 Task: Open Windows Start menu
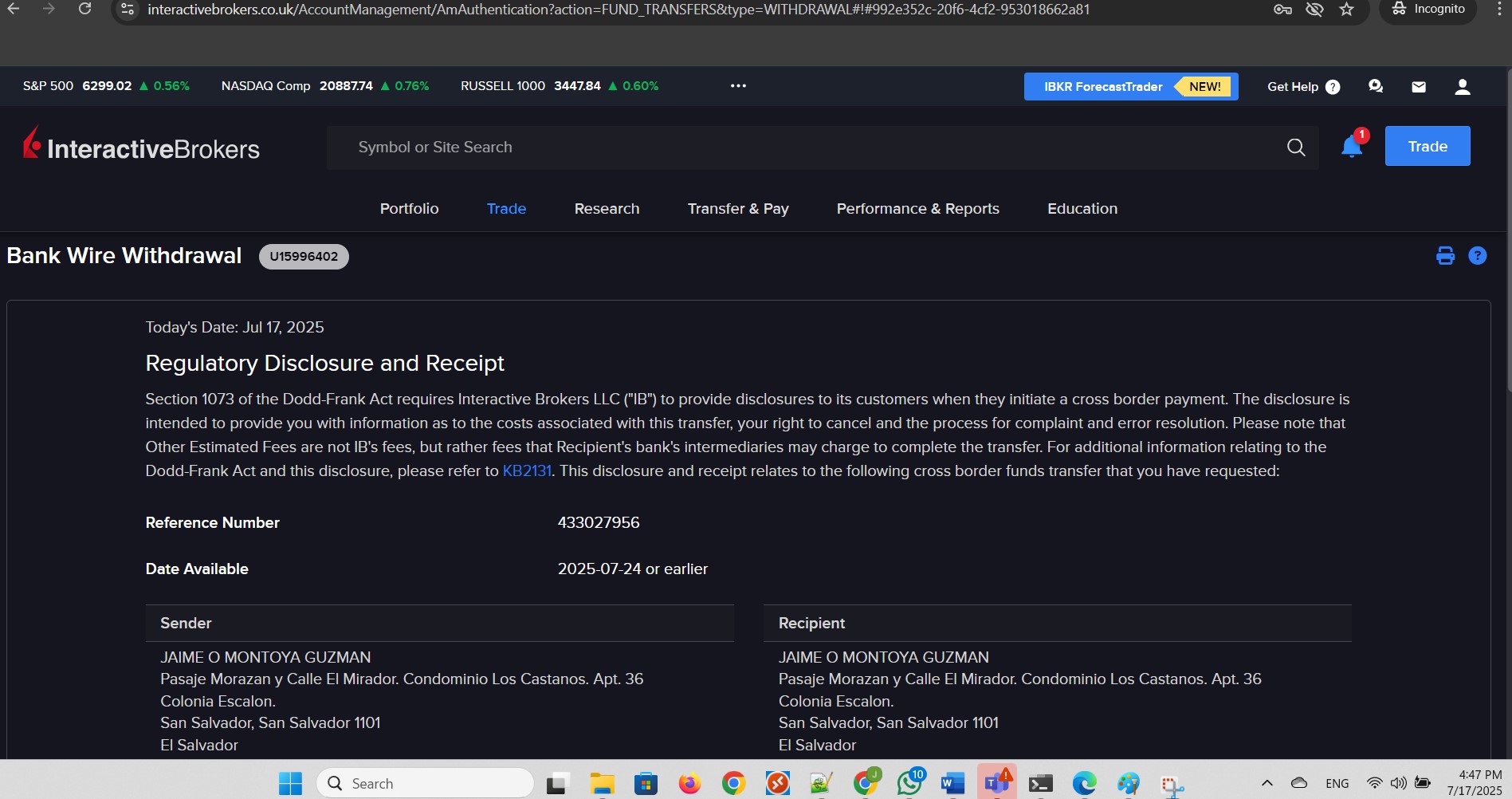290,784
